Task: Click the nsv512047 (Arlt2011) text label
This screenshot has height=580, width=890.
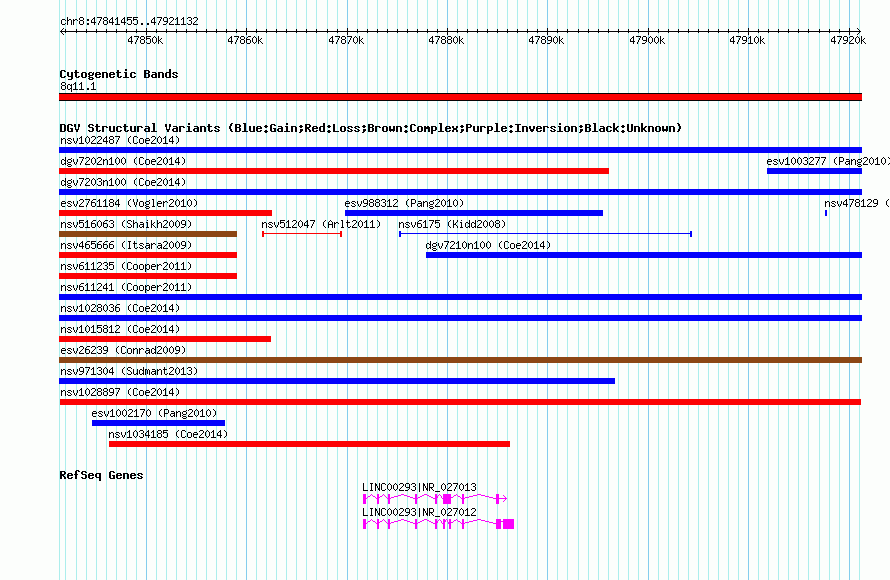Action: point(321,224)
